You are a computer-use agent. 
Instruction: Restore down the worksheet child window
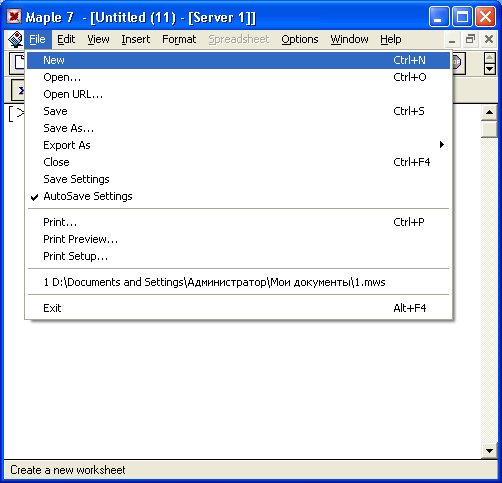tap(470, 40)
